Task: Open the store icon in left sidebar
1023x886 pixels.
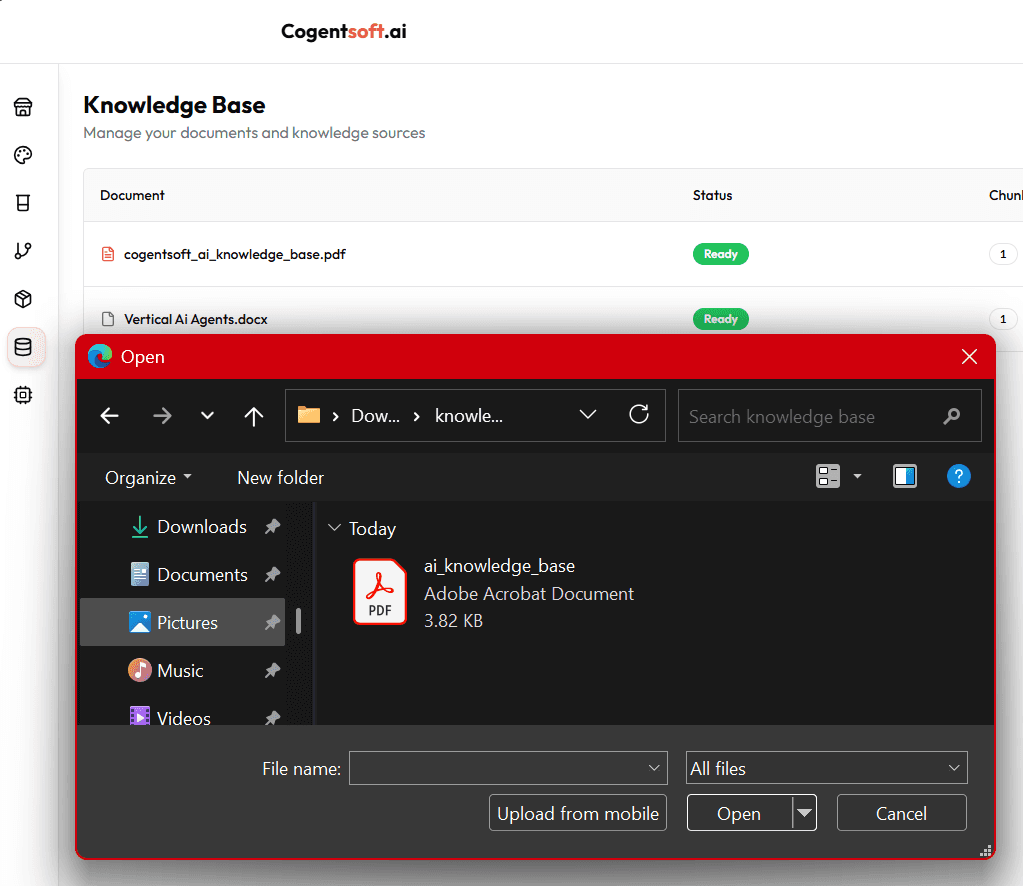Action: pos(23,107)
